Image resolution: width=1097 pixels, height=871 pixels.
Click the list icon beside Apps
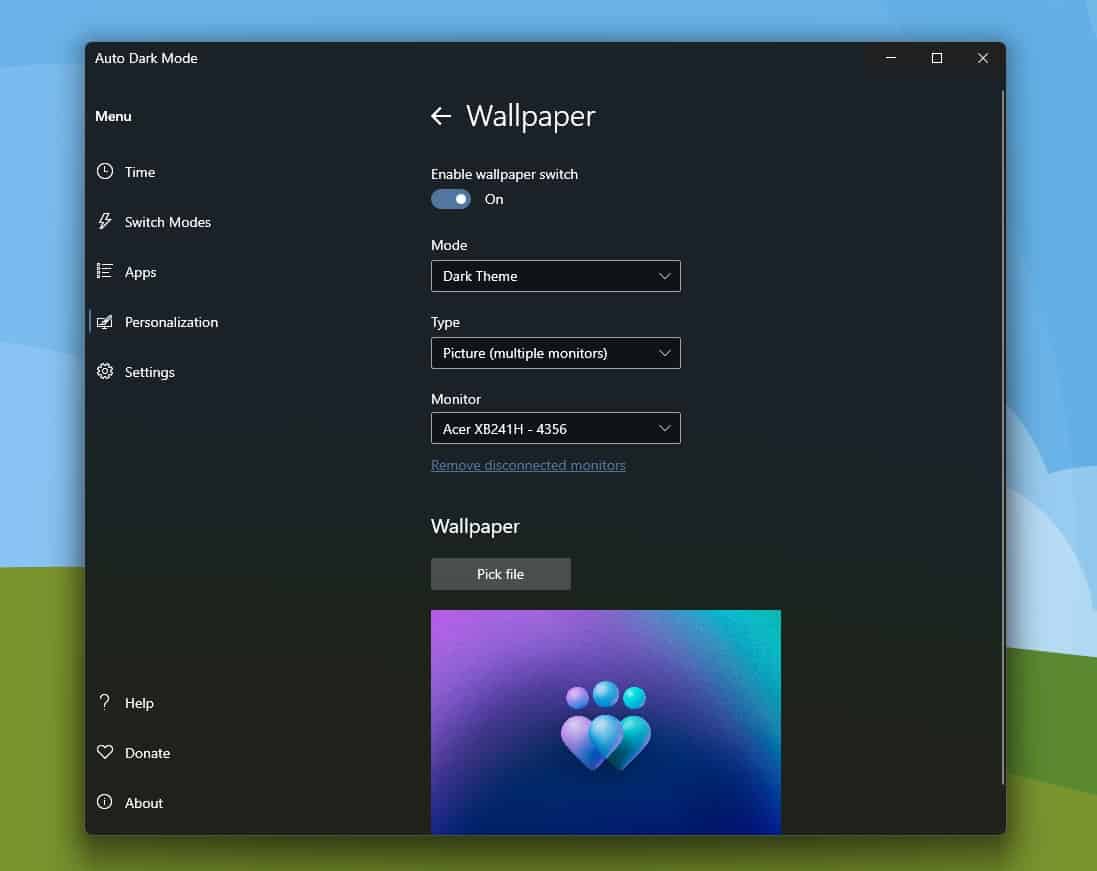pyautogui.click(x=105, y=271)
